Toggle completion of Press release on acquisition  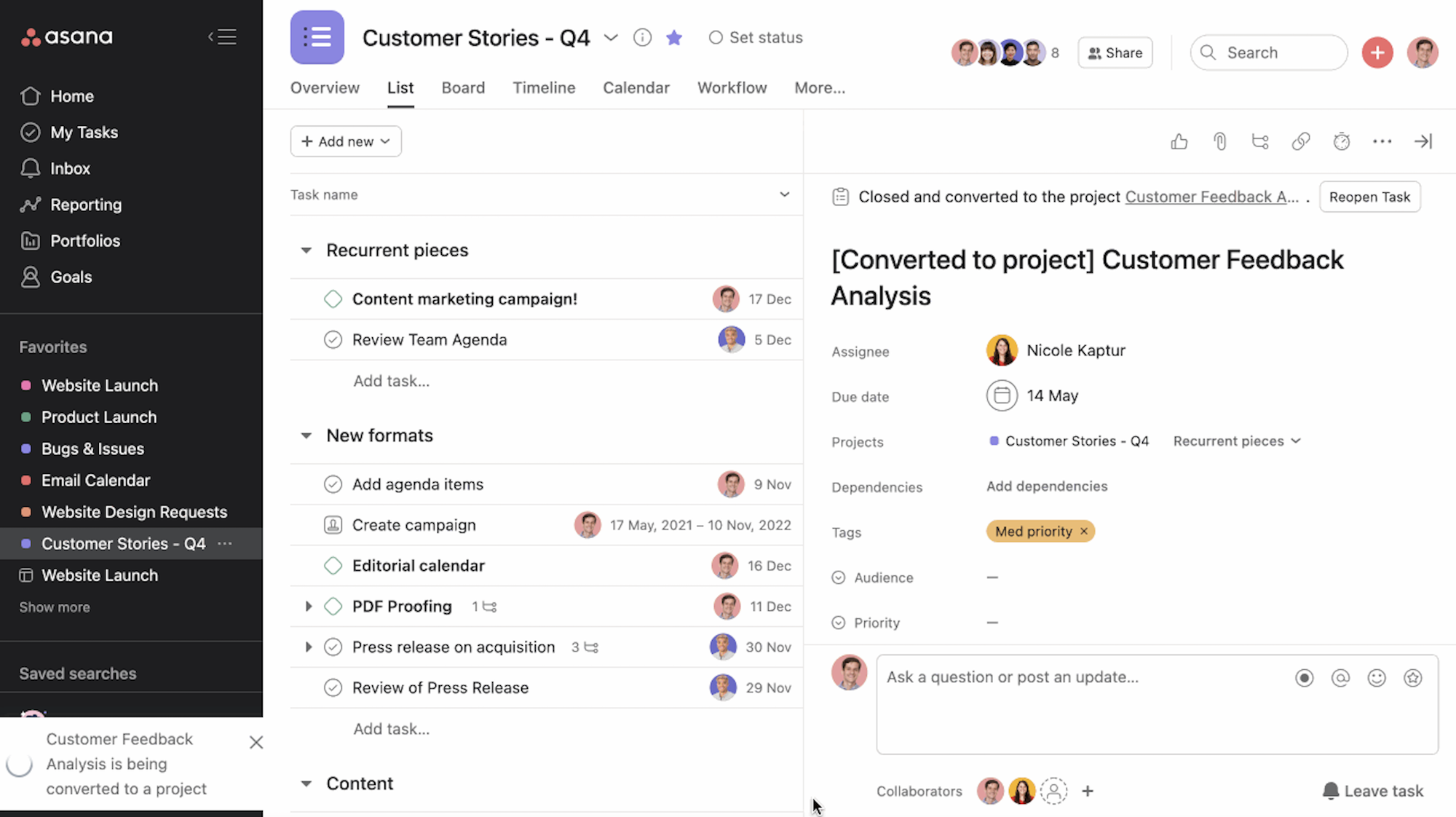click(333, 647)
